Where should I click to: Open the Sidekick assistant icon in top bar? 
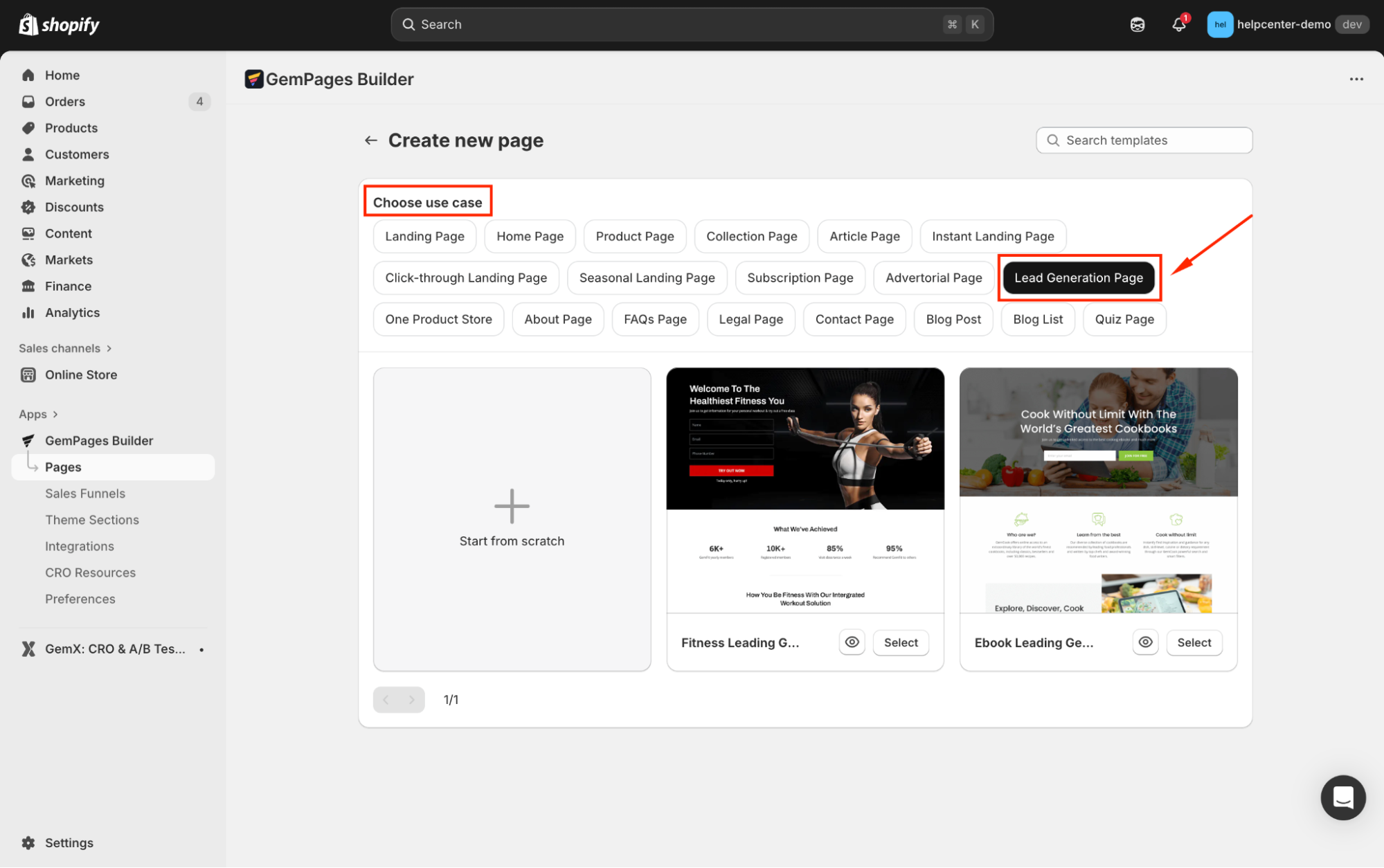coord(1138,25)
